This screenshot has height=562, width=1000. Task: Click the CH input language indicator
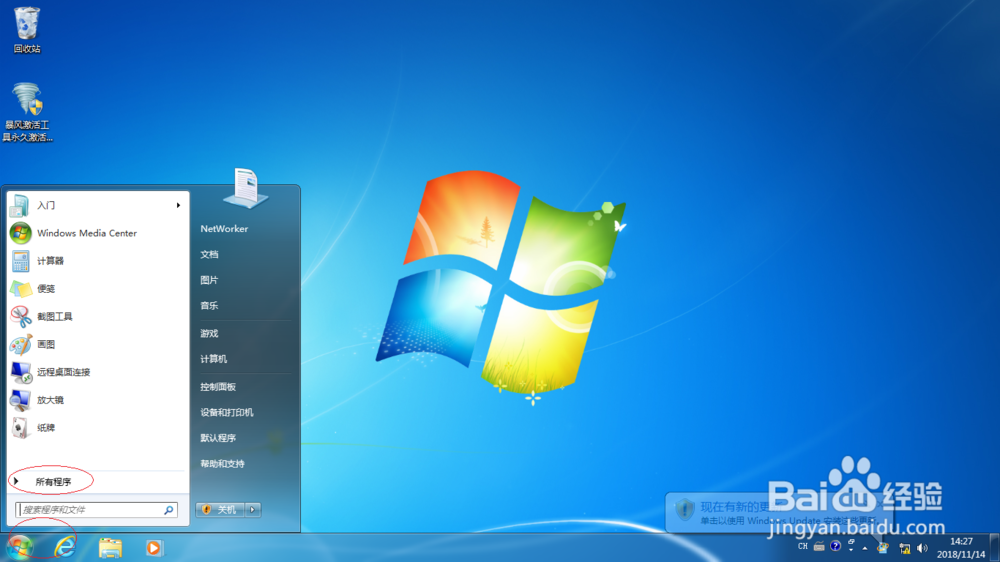(x=803, y=547)
